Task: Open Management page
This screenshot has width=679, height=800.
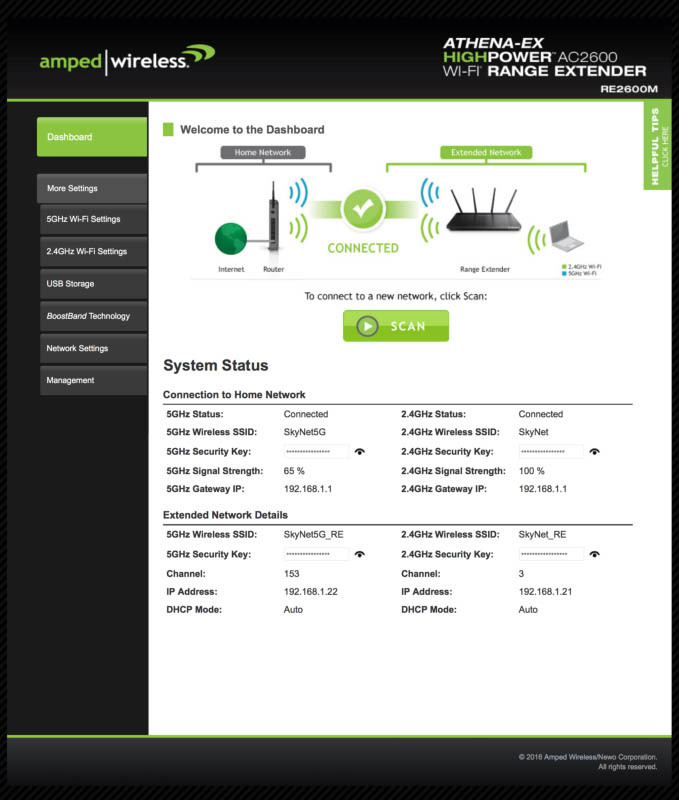Action: [93, 381]
